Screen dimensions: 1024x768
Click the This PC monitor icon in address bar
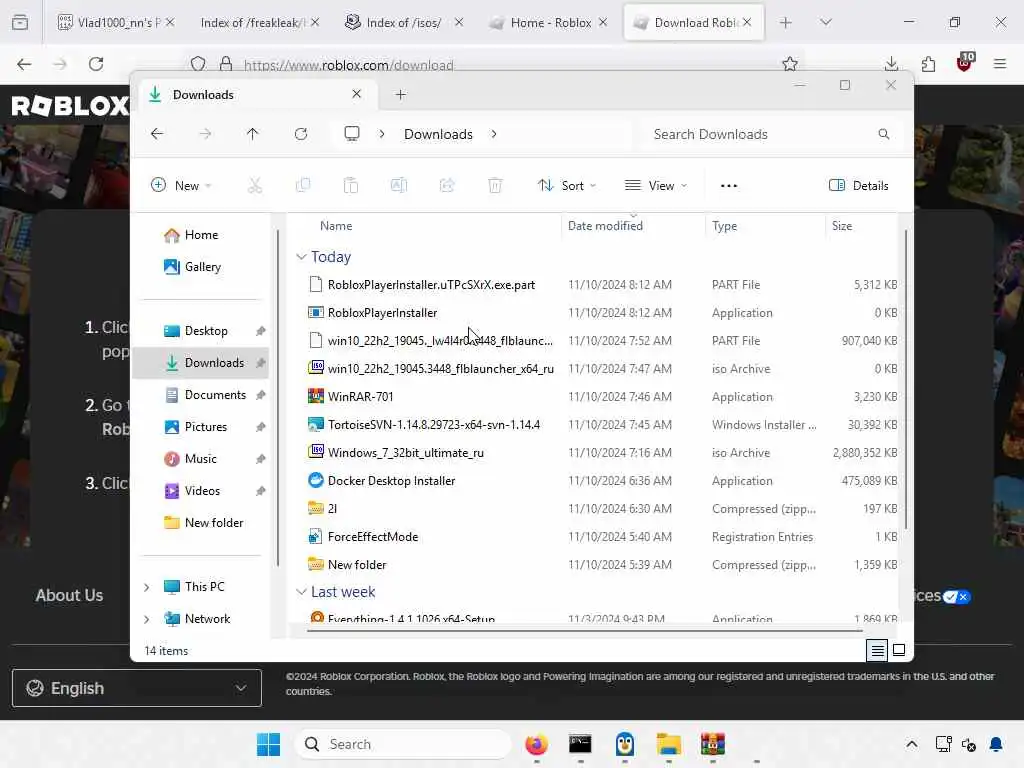click(352, 134)
